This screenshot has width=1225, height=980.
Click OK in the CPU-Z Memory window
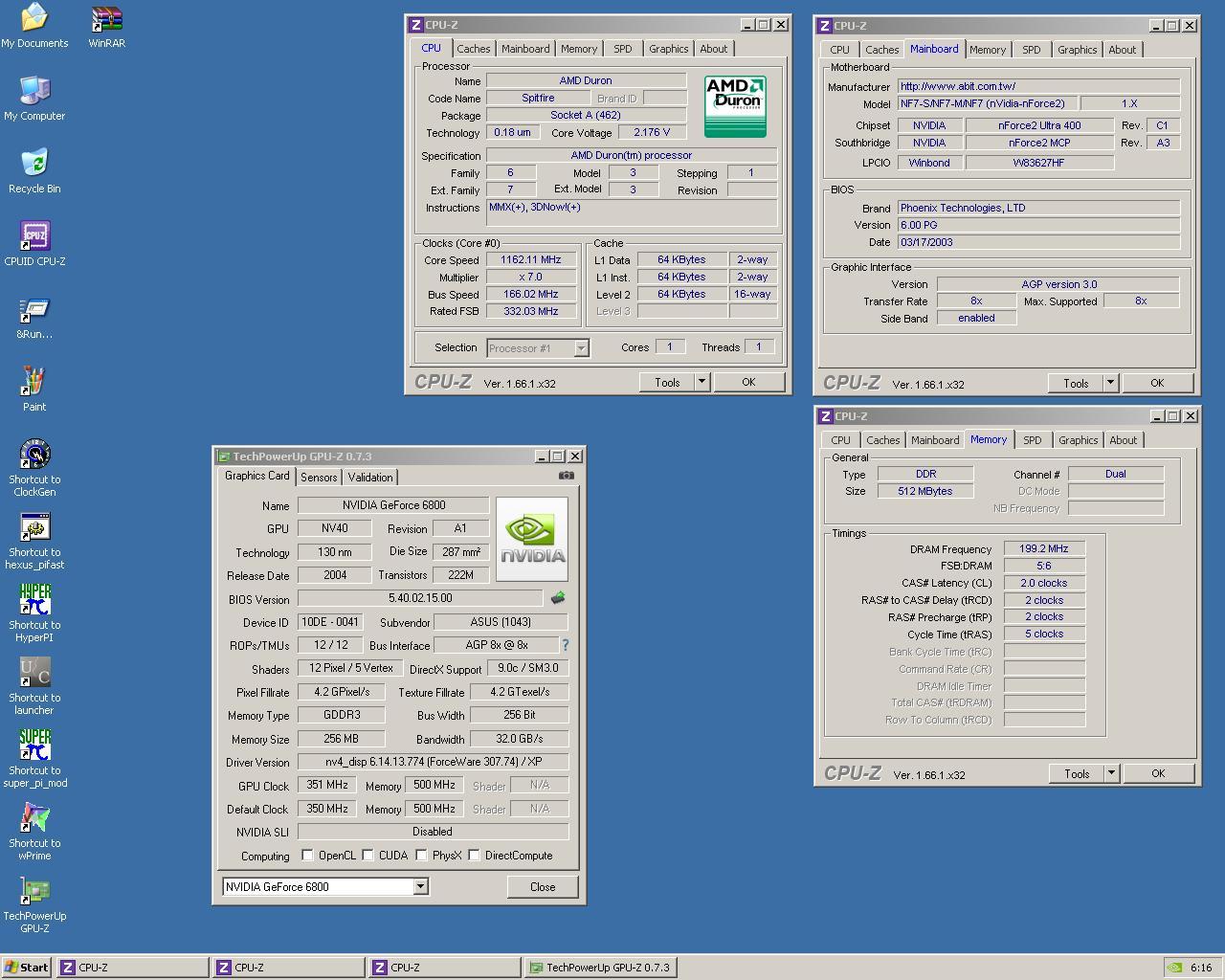(1158, 773)
